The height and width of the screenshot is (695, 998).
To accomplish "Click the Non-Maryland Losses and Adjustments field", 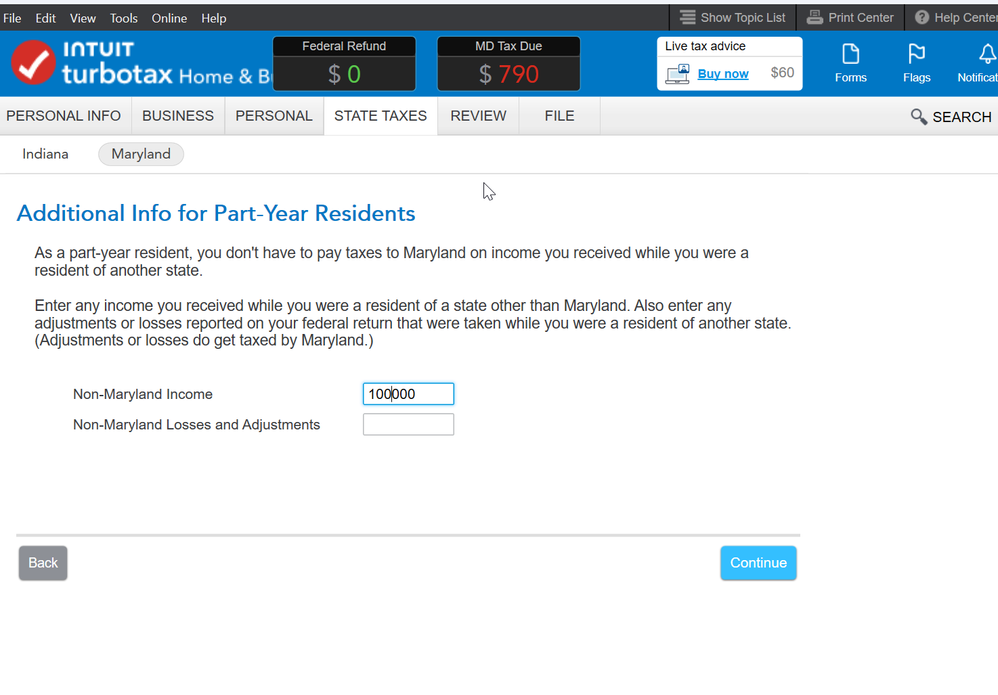I will coord(408,425).
